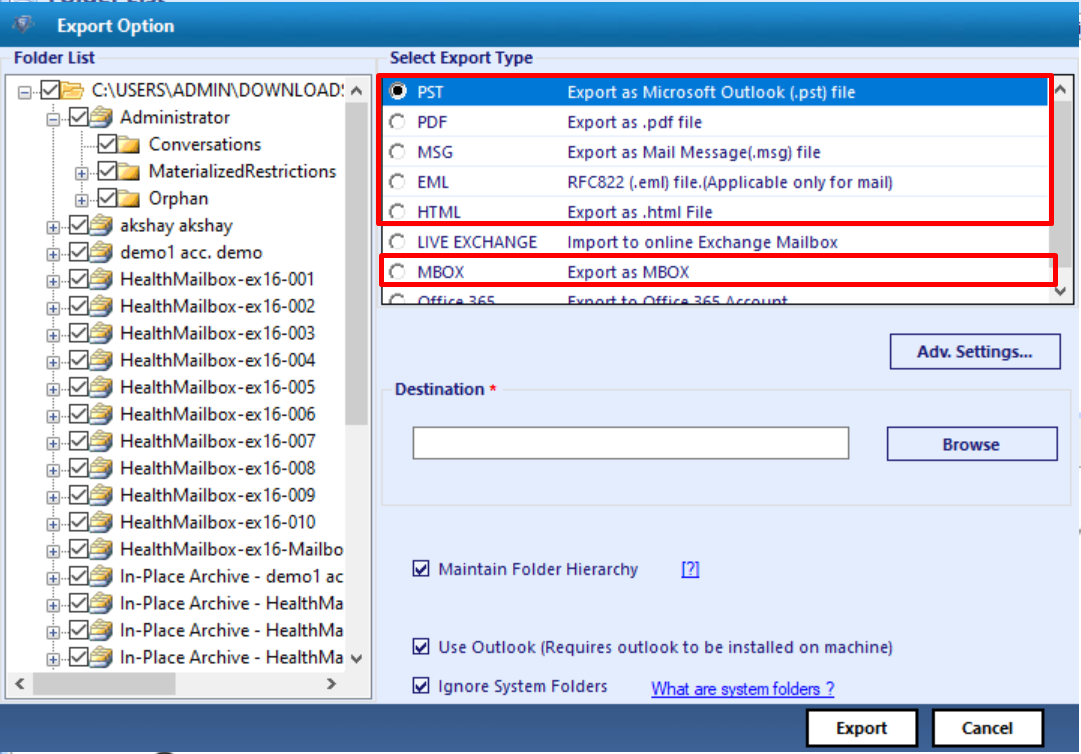Collapse the root C:\USERS\ADMIN tree node
Screen dimensions: 1081x754
click(25, 92)
